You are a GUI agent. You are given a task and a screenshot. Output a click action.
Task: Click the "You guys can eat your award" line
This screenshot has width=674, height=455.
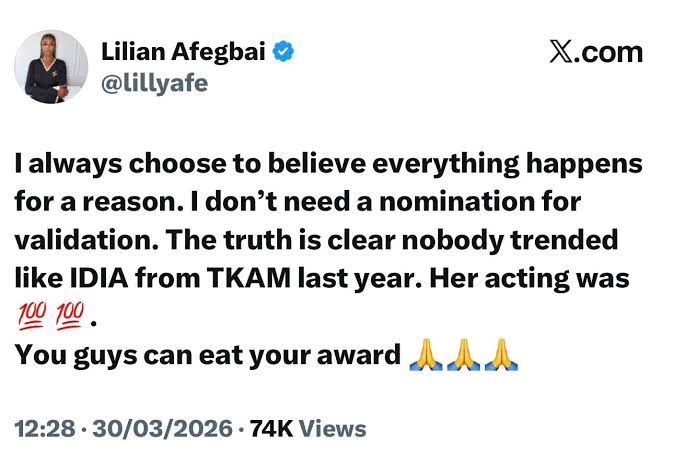[207, 356]
